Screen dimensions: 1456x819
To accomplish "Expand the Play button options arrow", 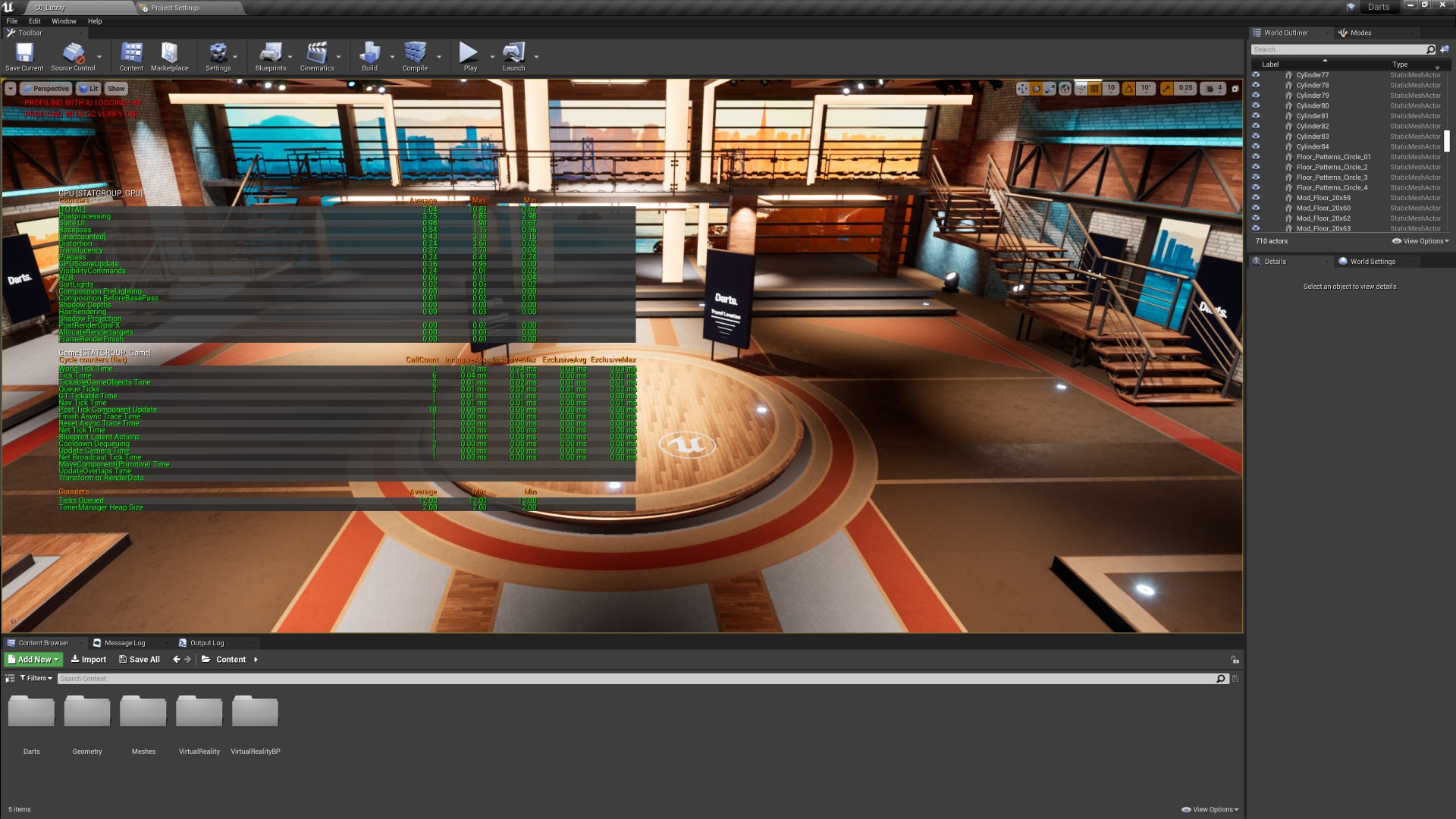I will [x=491, y=55].
